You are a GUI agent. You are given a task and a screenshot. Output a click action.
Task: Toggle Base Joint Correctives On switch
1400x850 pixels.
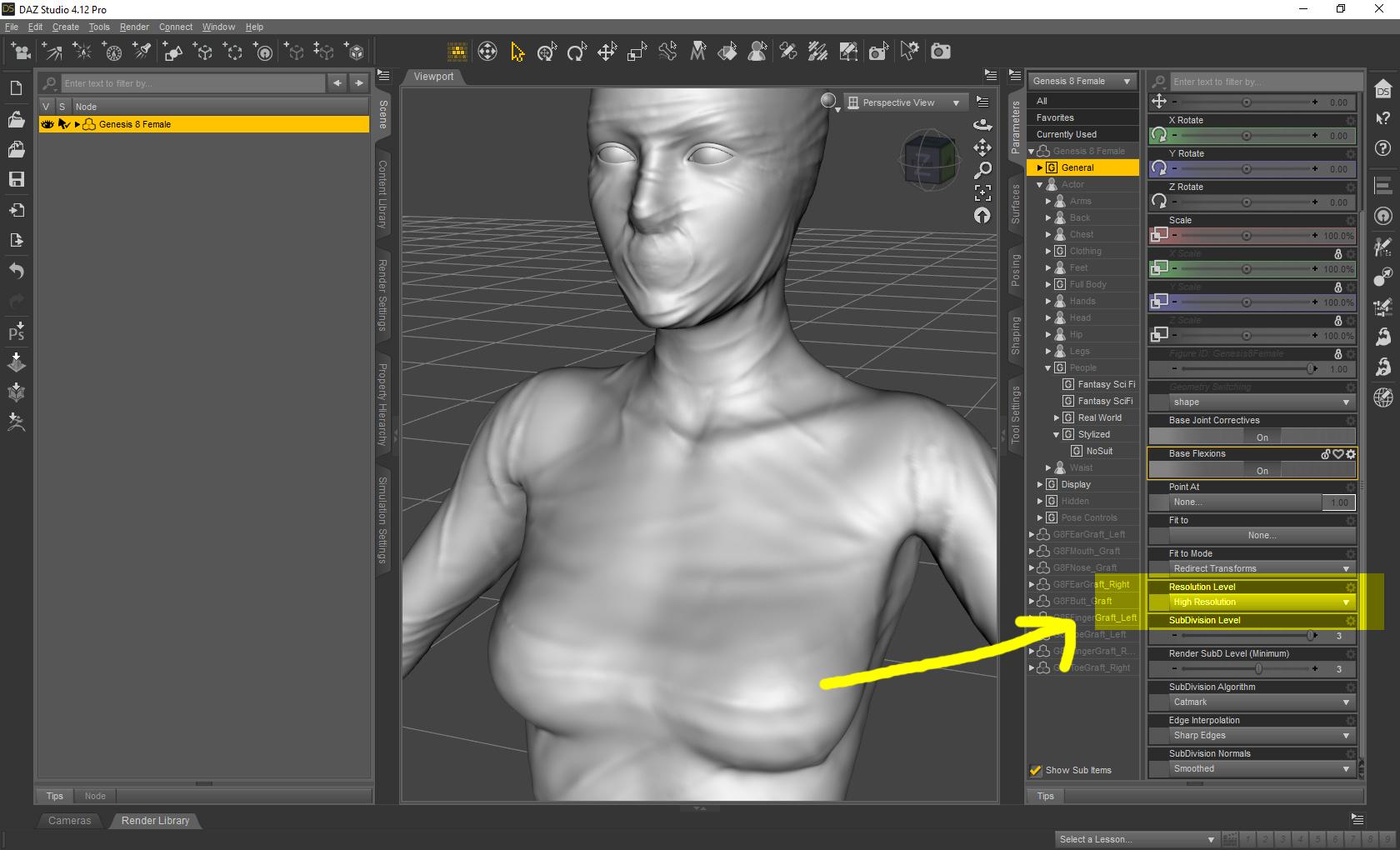click(1252, 437)
